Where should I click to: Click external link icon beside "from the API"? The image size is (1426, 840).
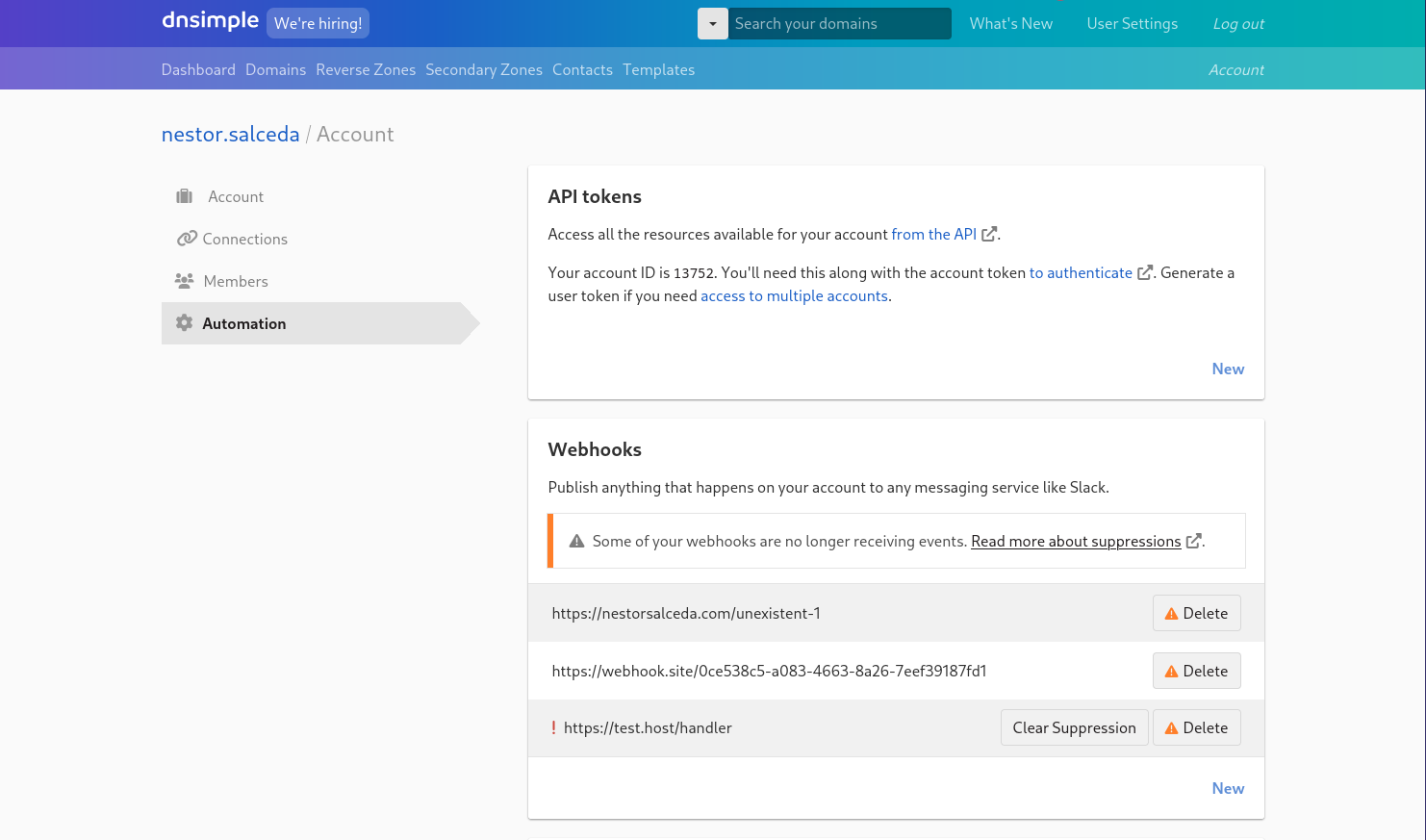pyautogui.click(x=989, y=234)
